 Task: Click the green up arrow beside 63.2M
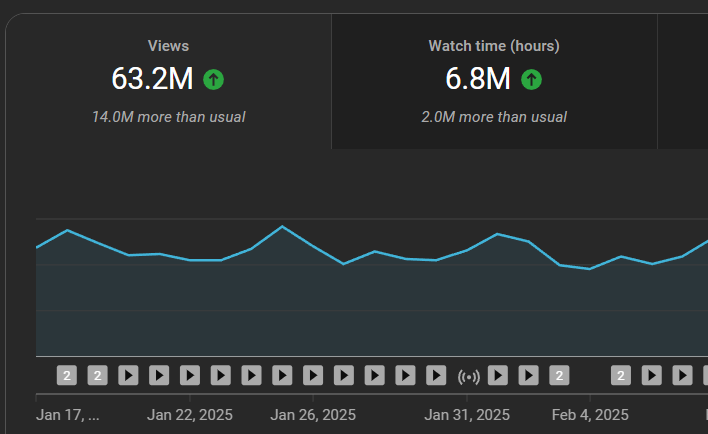click(214, 79)
